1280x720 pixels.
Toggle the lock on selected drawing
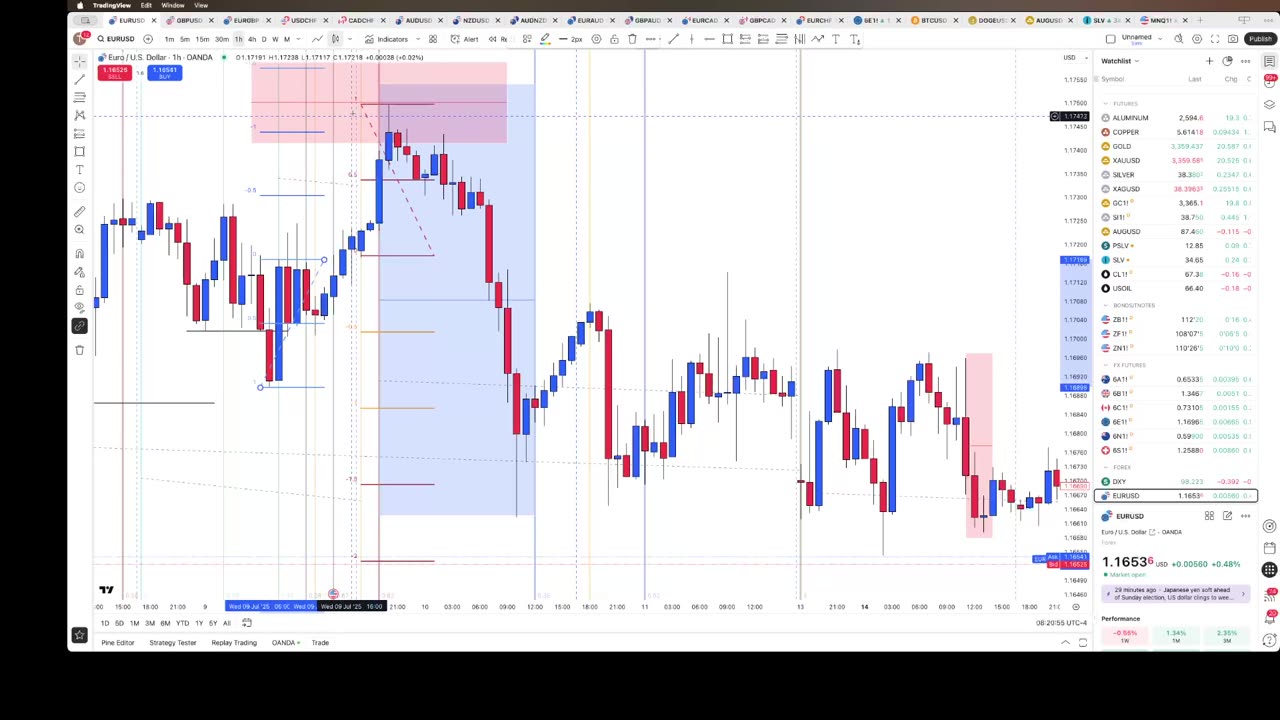tap(614, 39)
